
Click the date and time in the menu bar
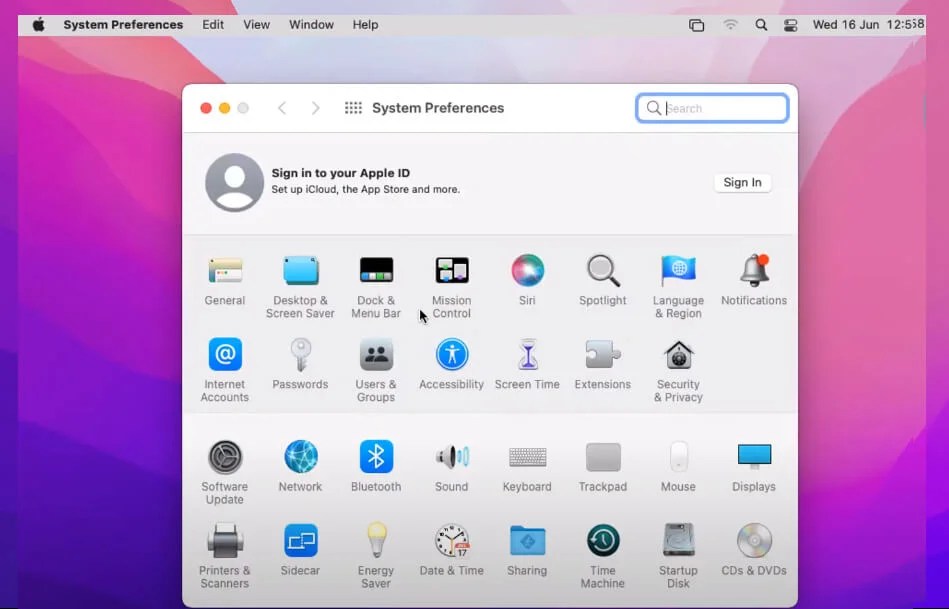point(868,25)
